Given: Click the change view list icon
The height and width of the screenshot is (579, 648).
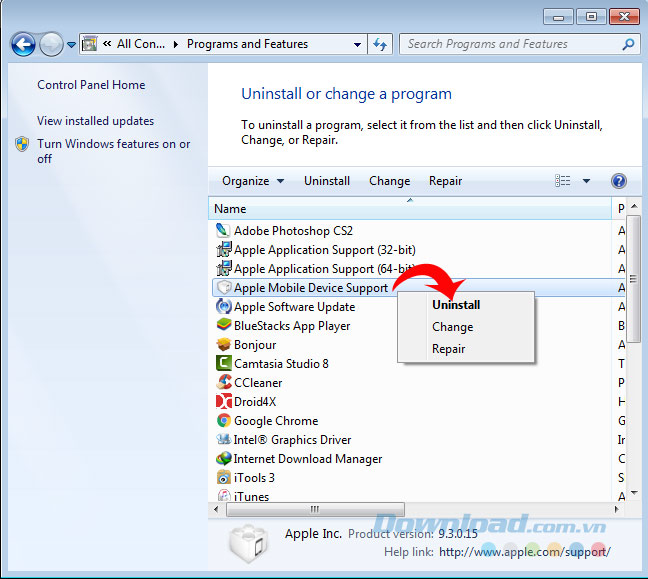Looking at the screenshot, I should coord(562,181).
